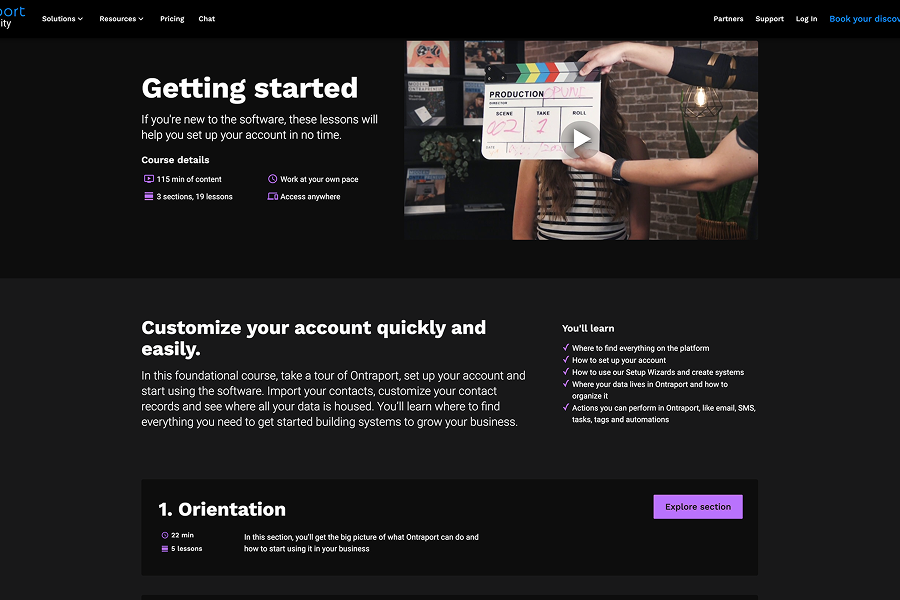The width and height of the screenshot is (900, 600).
Task: Click the 3 sections, 19 lessons text
Action: tap(195, 196)
